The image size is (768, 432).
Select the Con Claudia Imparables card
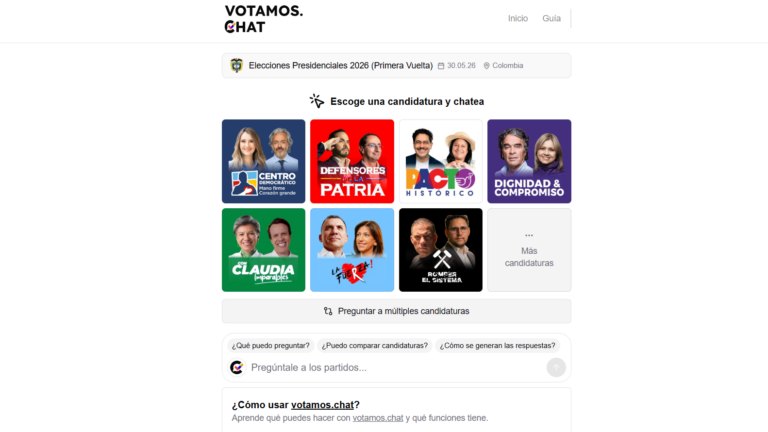click(x=264, y=250)
